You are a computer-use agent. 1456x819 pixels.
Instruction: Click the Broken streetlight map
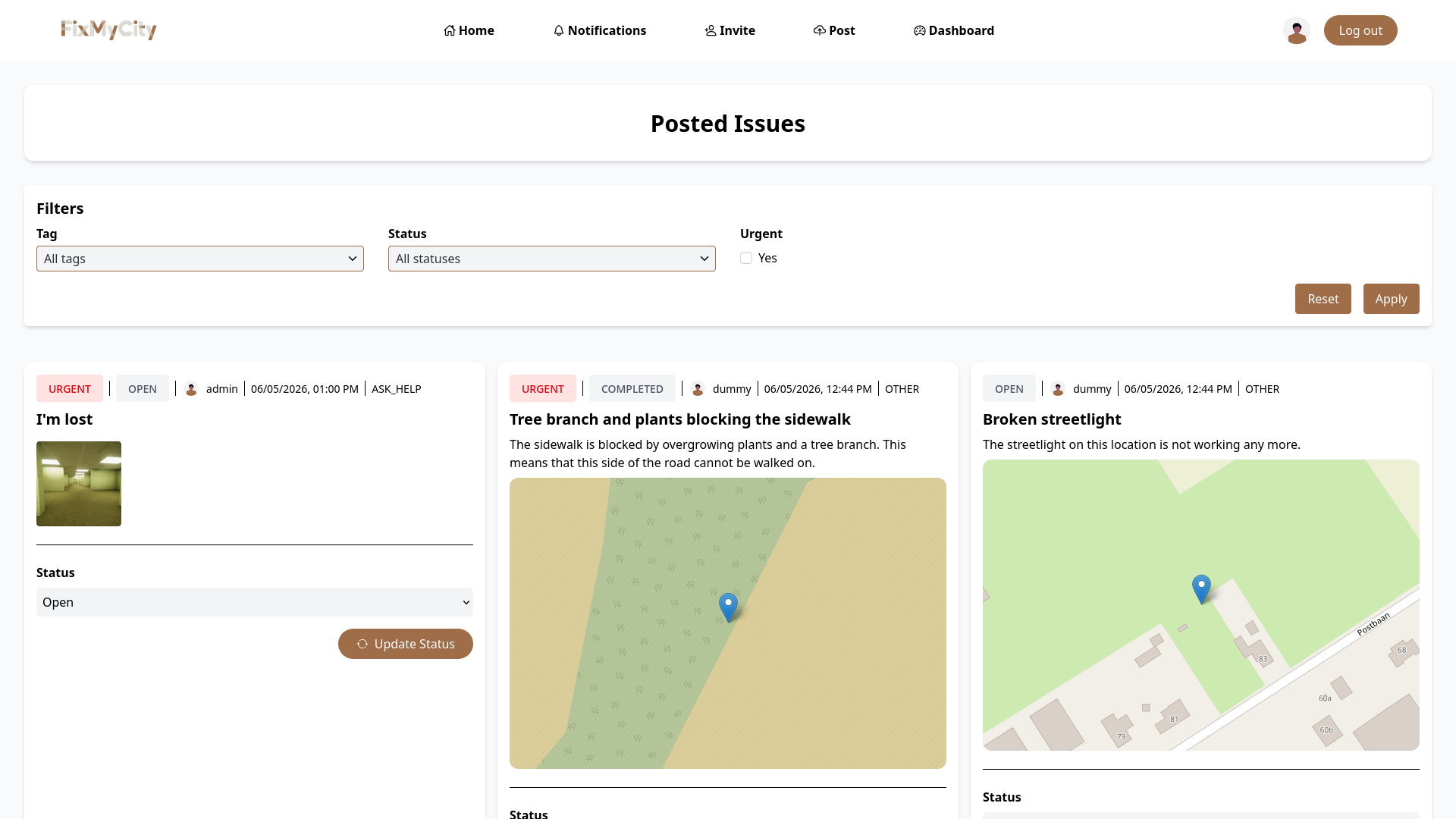(1201, 605)
